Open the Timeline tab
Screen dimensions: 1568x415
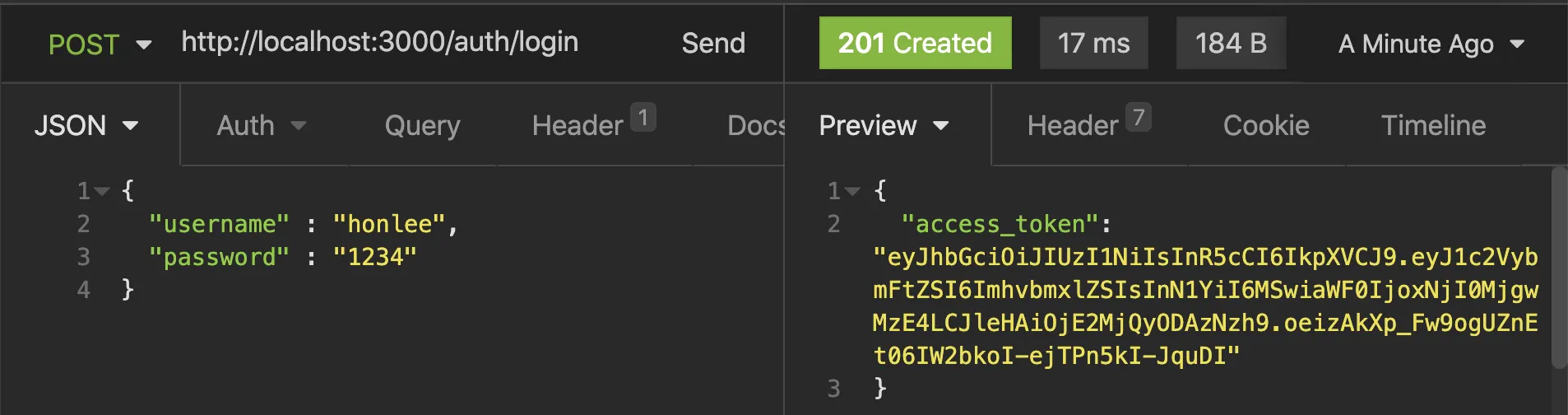[1433, 126]
